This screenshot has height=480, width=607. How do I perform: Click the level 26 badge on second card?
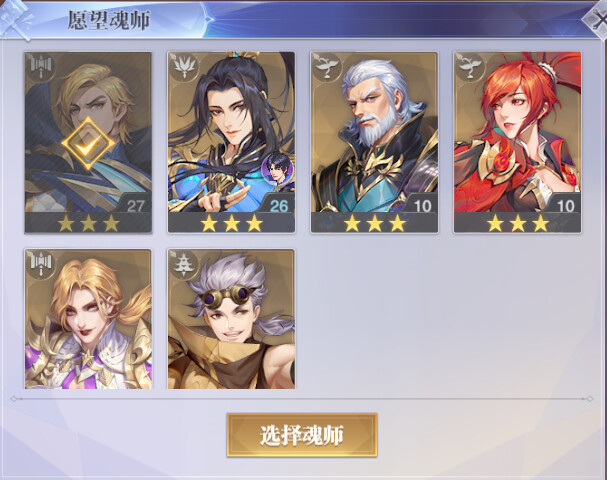click(278, 204)
